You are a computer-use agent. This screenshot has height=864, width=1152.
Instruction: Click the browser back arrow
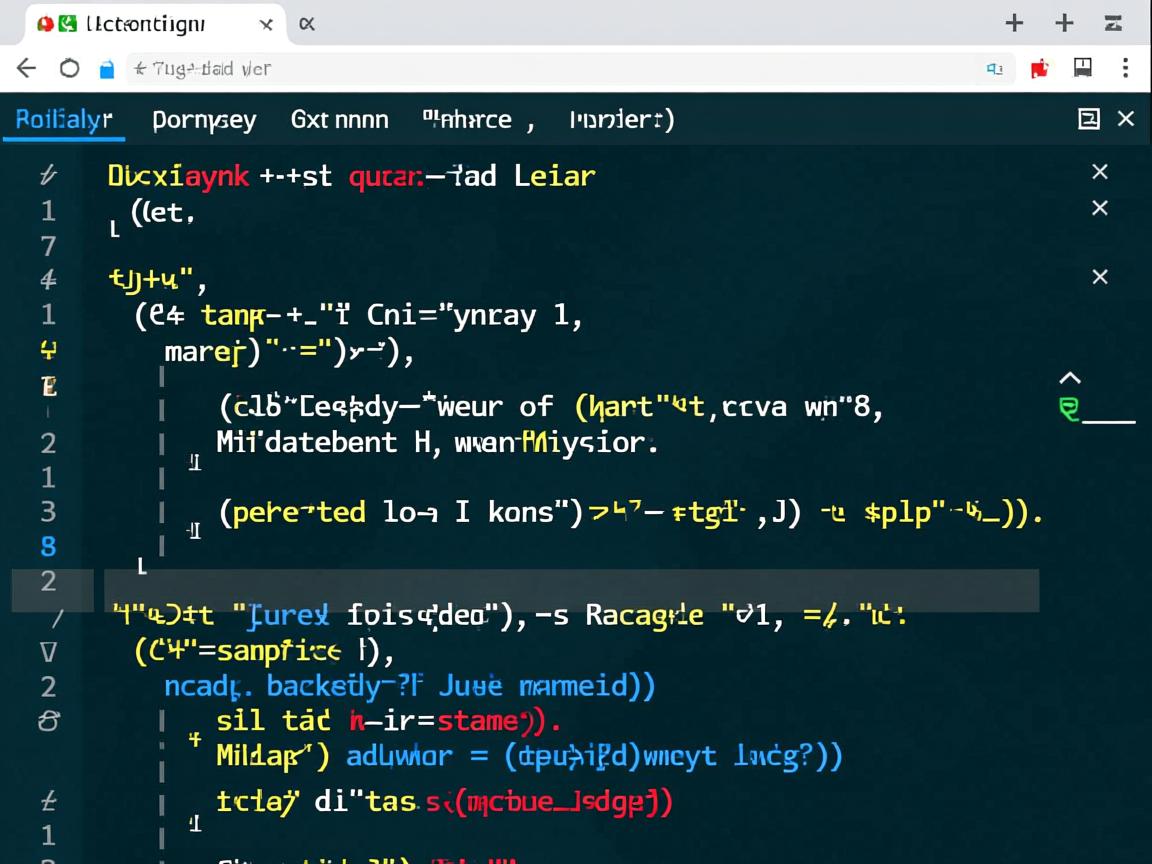[x=27, y=68]
